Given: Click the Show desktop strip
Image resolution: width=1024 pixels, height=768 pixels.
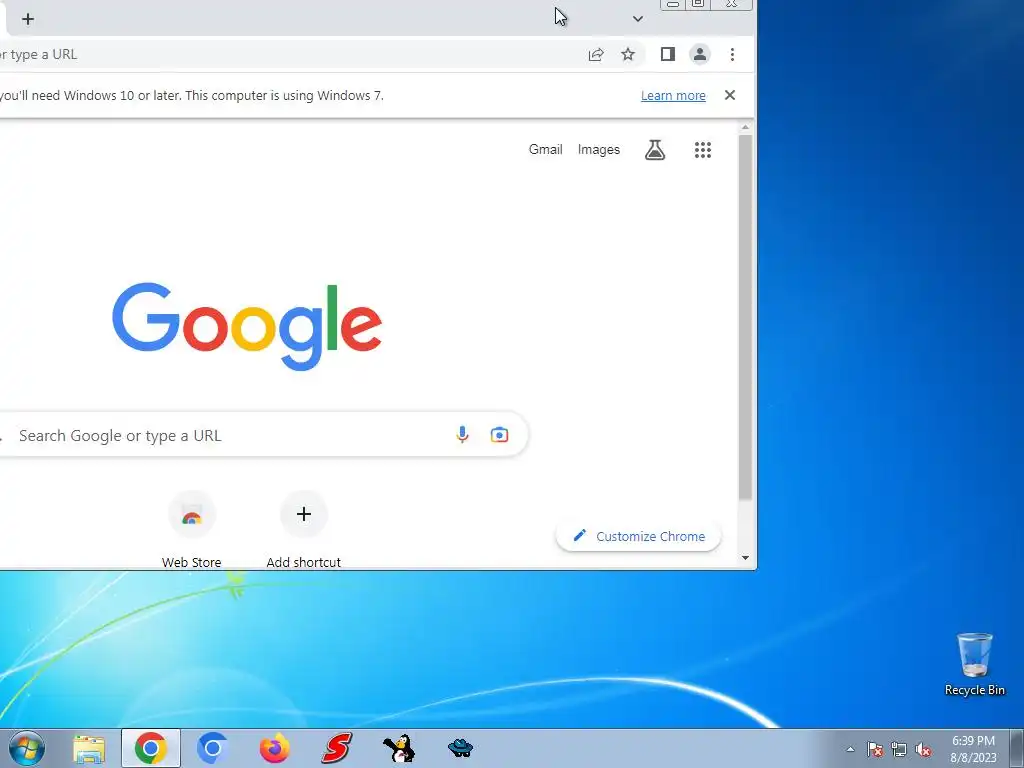Looking at the screenshot, I should pyautogui.click(x=1016, y=748).
